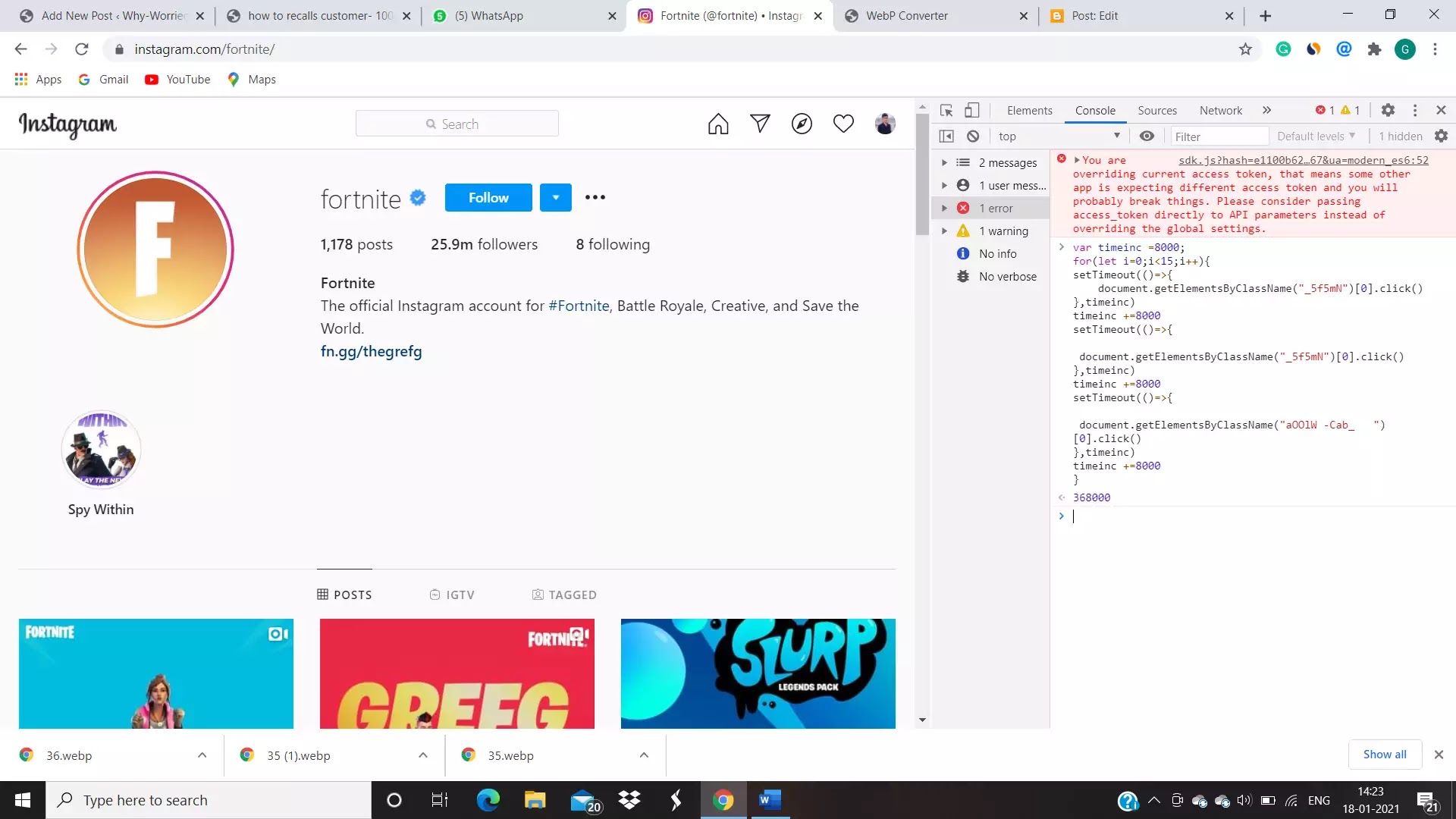Go back to previous page
This screenshot has width=1456, height=819.
tap(20, 49)
